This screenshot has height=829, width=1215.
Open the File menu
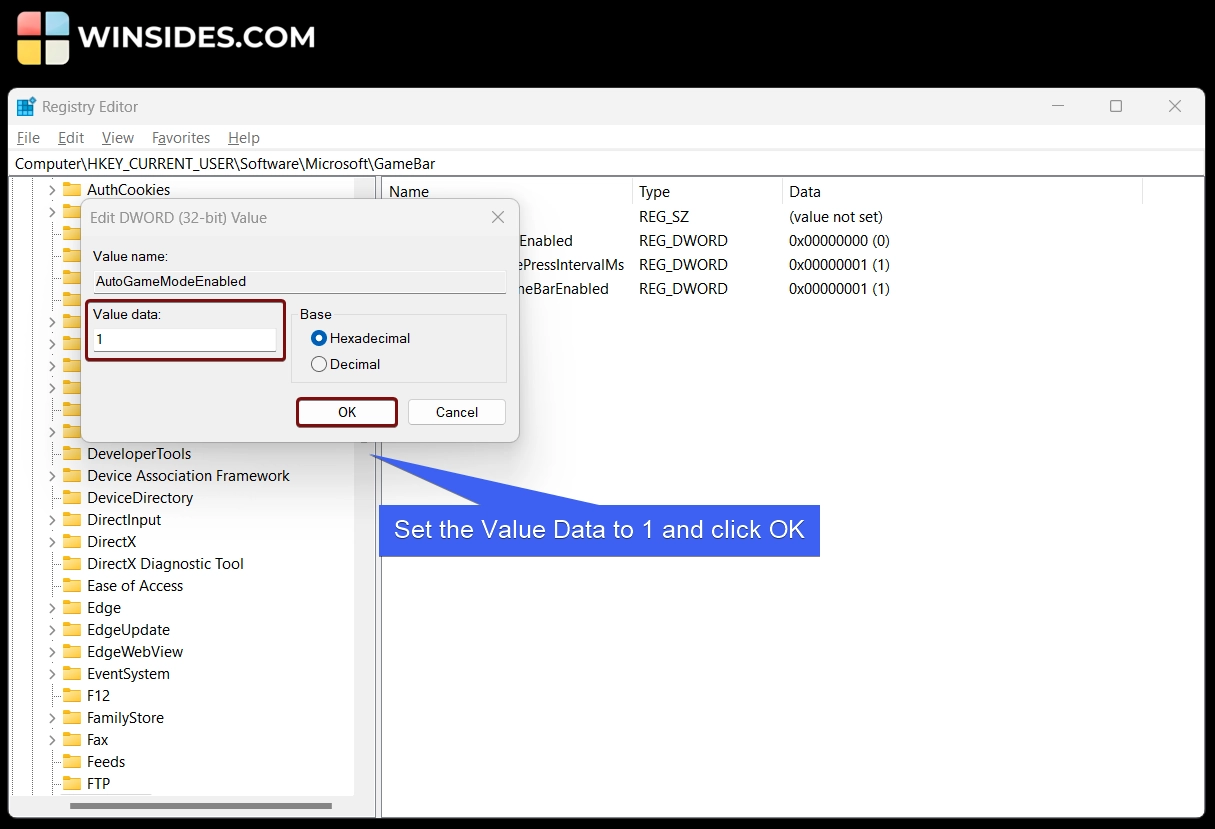point(28,138)
